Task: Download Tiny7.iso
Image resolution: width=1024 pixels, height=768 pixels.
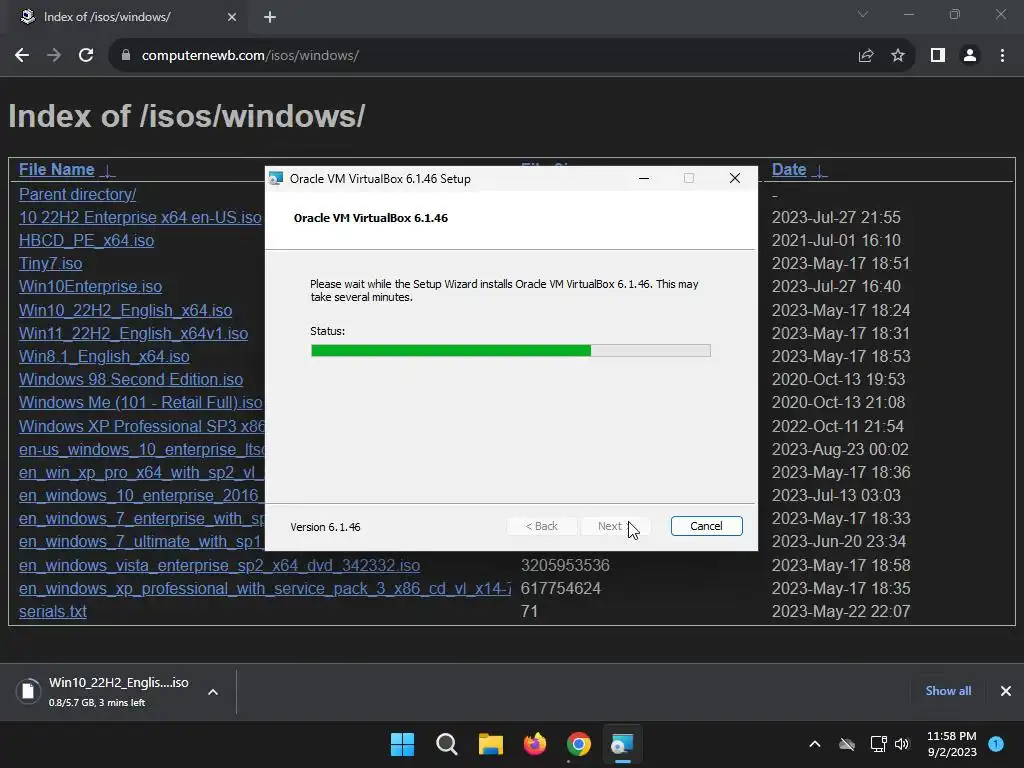Action: [x=50, y=263]
